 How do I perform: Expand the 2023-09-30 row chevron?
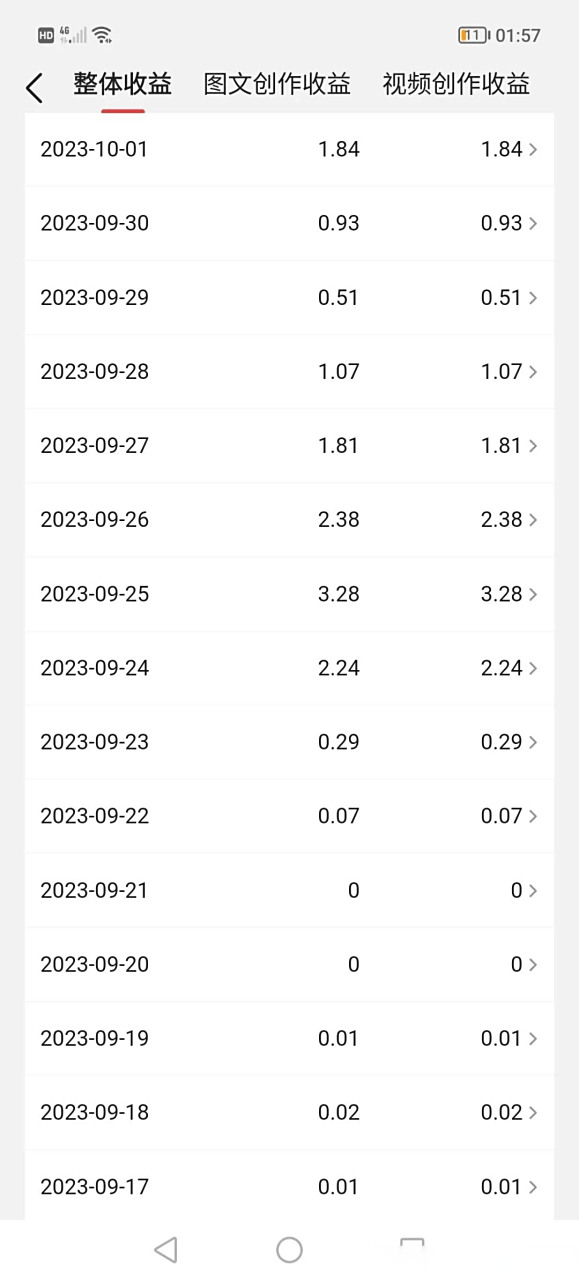point(533,223)
